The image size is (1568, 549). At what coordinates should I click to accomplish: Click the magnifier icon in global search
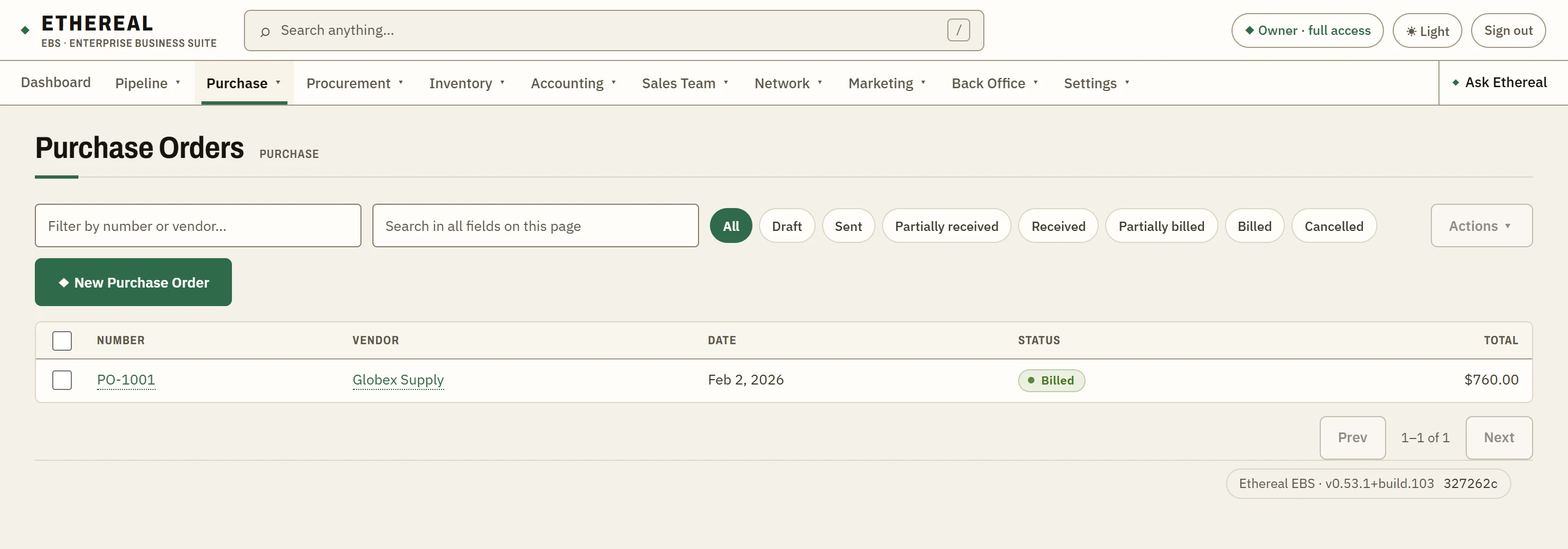265,31
